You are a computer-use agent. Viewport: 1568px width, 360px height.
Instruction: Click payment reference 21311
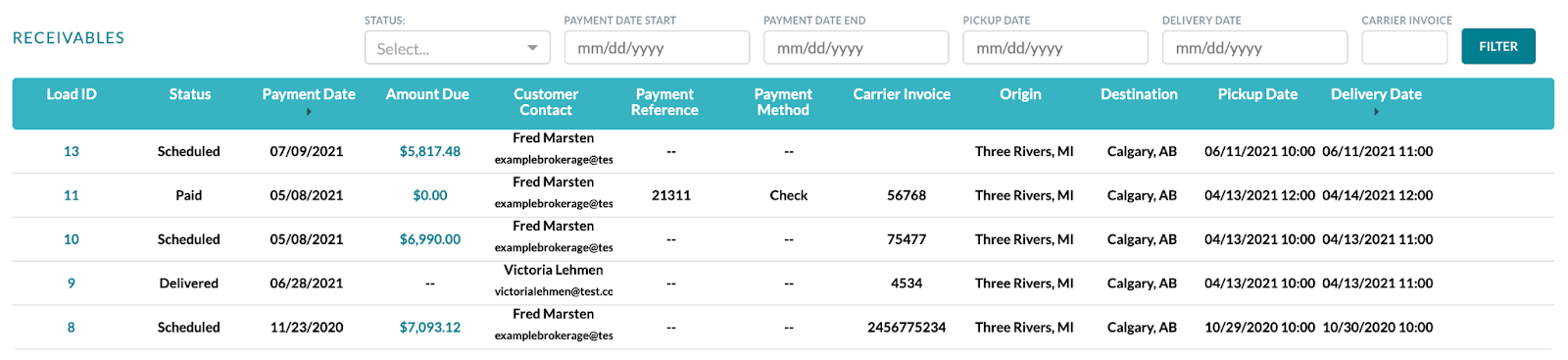(671, 195)
